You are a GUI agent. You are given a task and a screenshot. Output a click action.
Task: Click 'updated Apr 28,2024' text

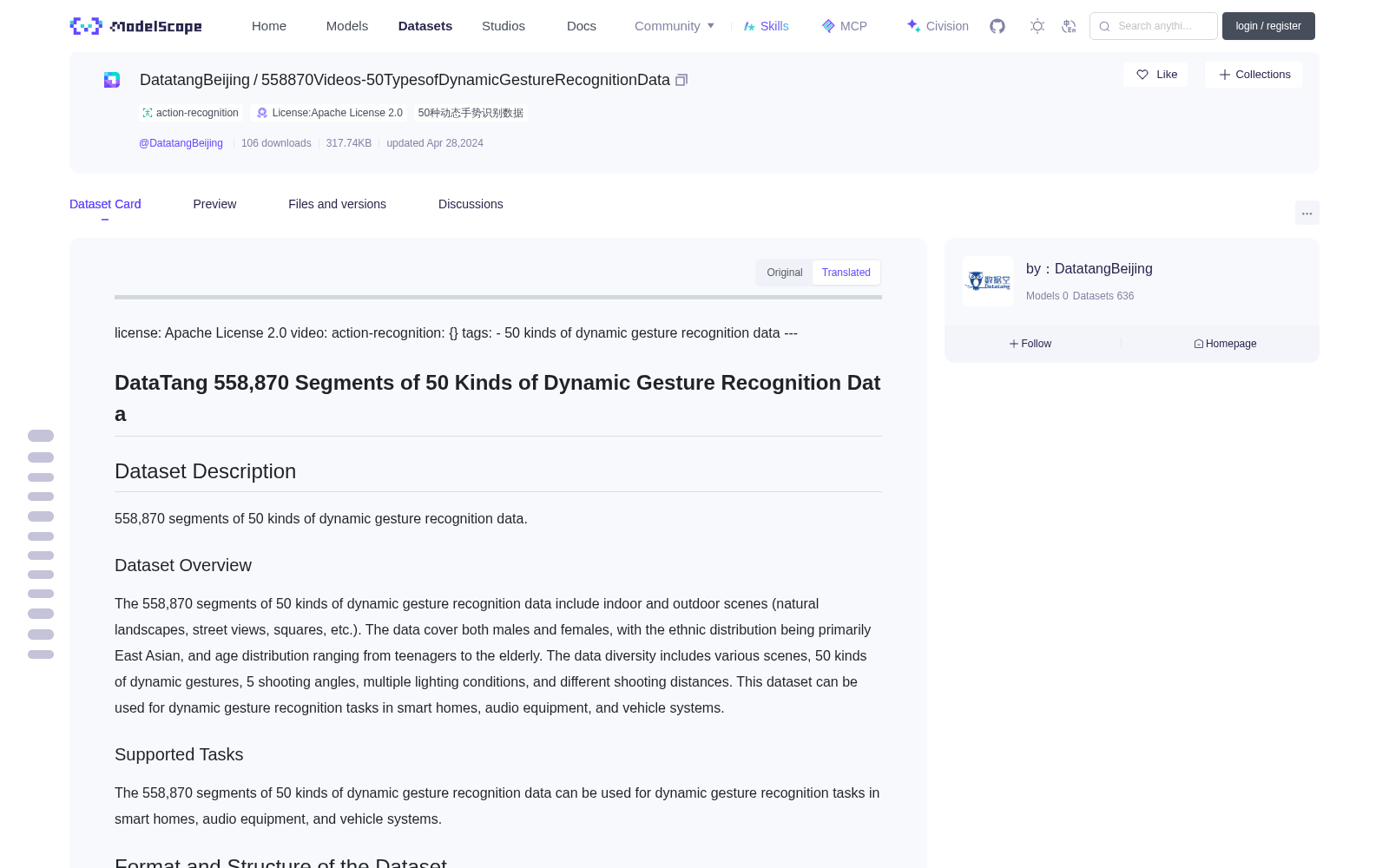(x=435, y=143)
